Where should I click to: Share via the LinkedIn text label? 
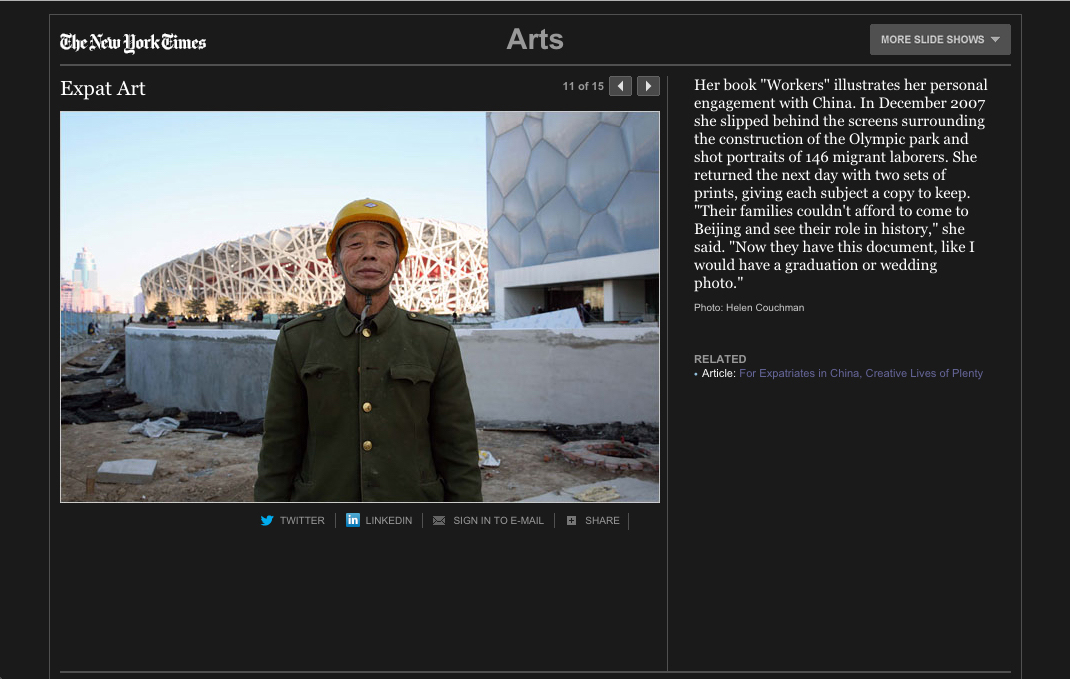coord(388,520)
